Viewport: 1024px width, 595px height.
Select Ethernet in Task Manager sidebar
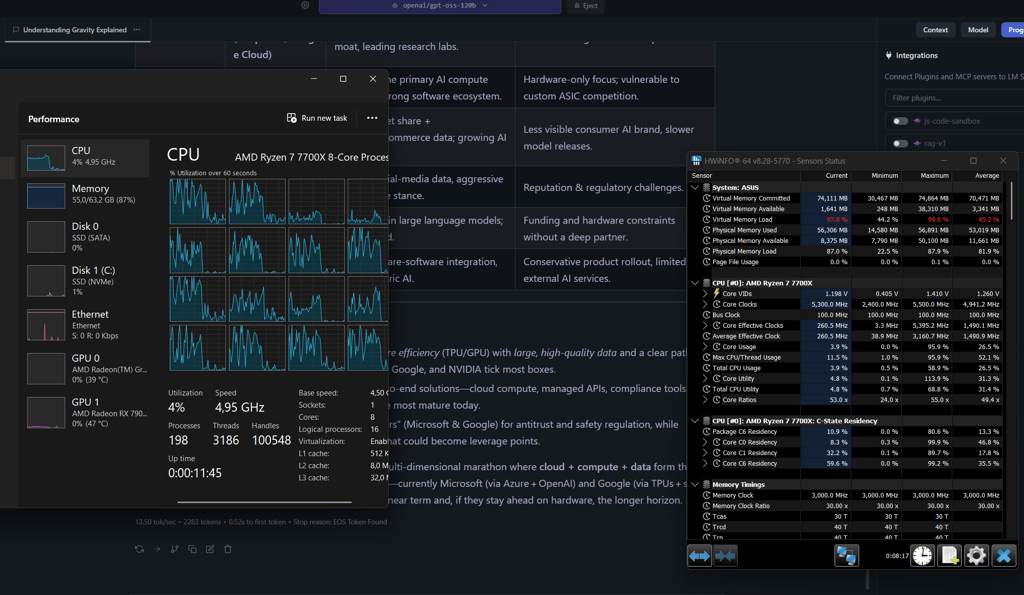click(85, 325)
